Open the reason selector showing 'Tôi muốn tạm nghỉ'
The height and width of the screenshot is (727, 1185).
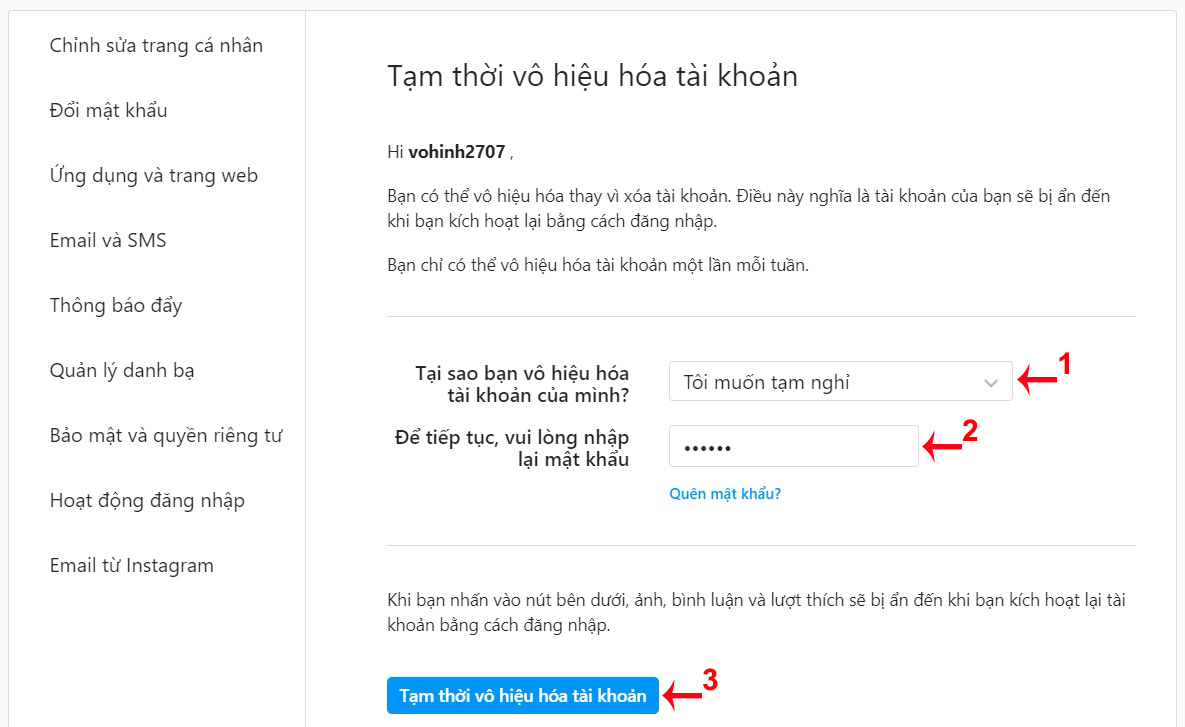pos(840,381)
